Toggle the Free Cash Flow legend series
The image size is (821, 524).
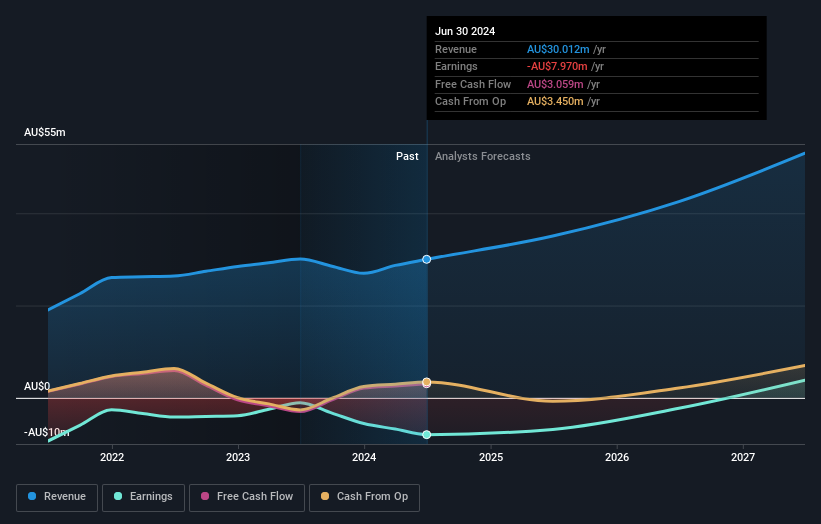point(247,497)
